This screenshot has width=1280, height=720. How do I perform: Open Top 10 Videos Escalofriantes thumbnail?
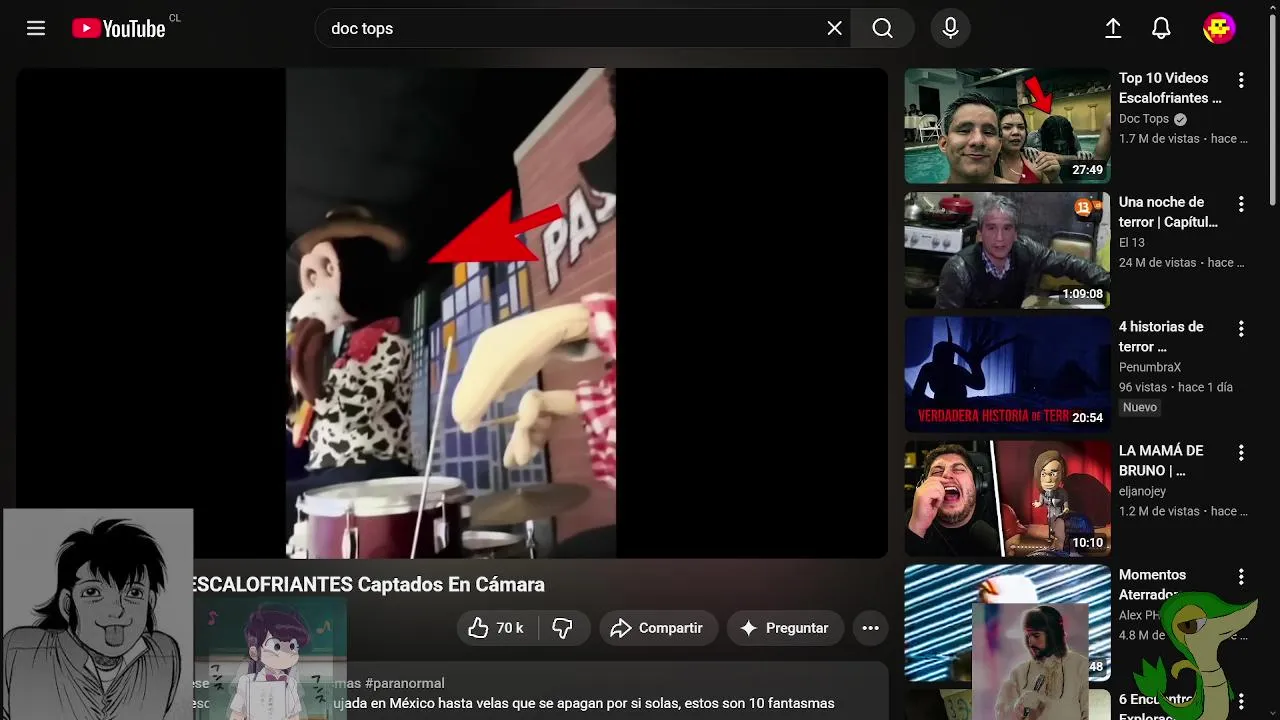pos(1007,126)
